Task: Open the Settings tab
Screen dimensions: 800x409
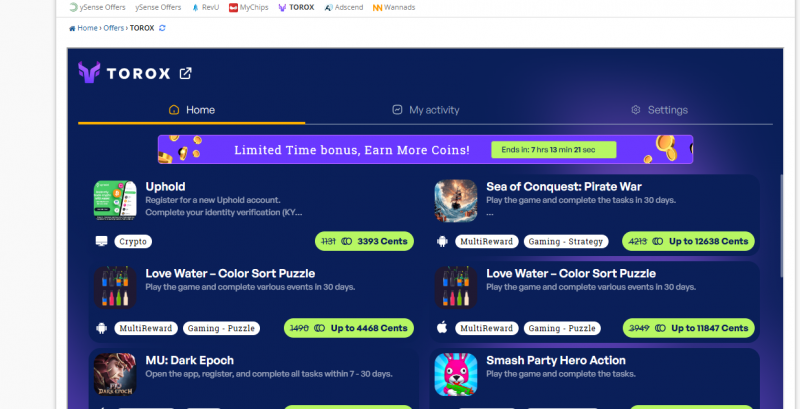Action: point(659,110)
